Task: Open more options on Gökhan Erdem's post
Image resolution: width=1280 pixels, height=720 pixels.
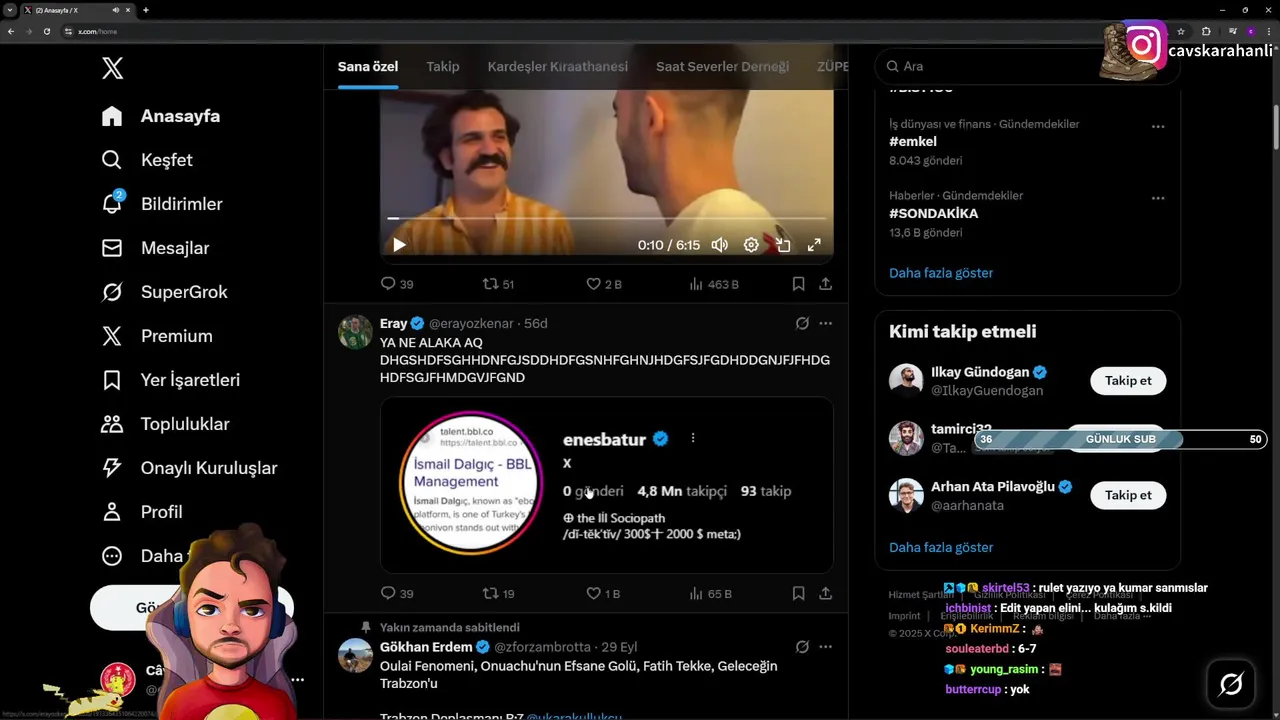Action: 826,647
